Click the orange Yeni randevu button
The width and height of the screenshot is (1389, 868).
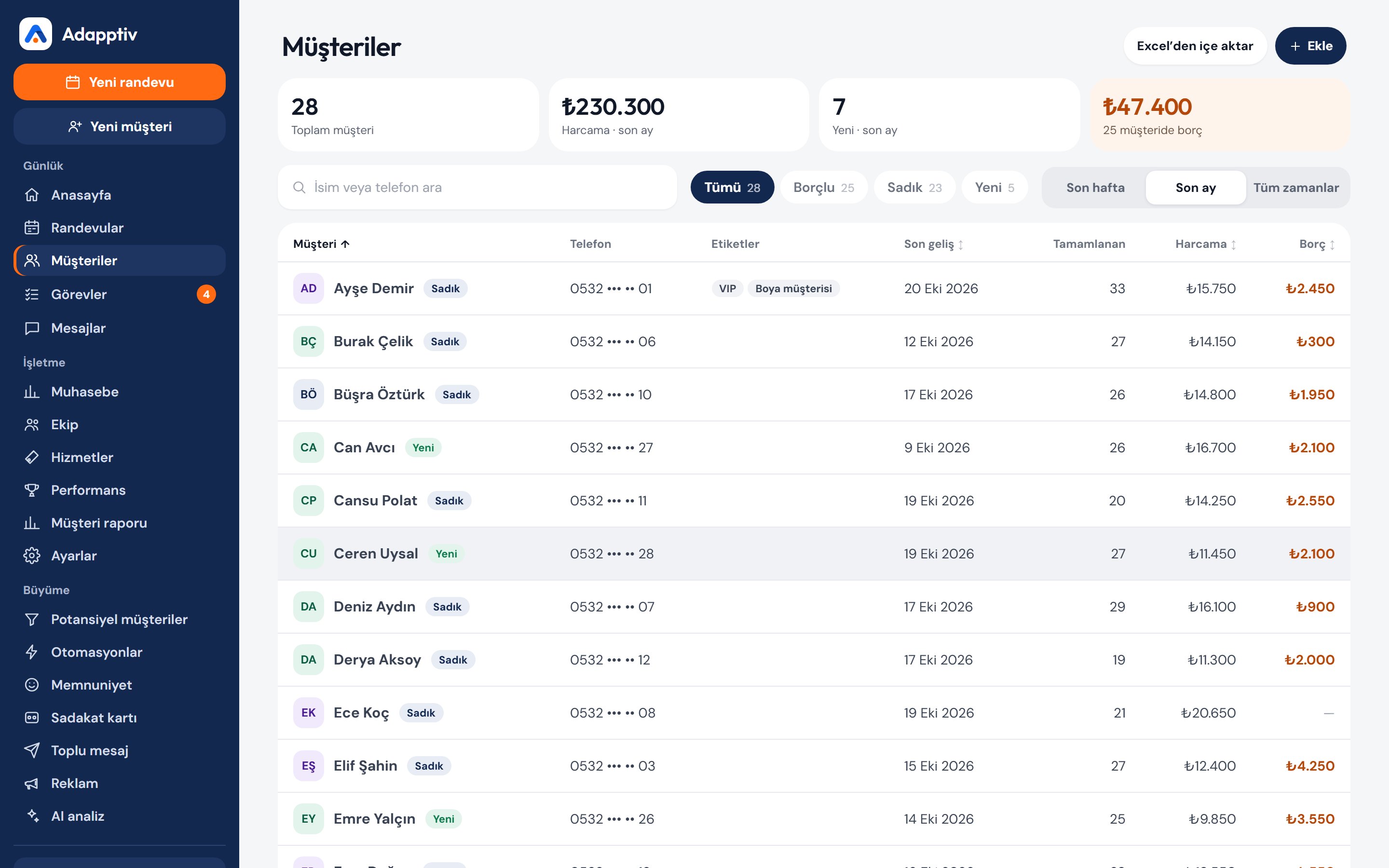click(120, 82)
